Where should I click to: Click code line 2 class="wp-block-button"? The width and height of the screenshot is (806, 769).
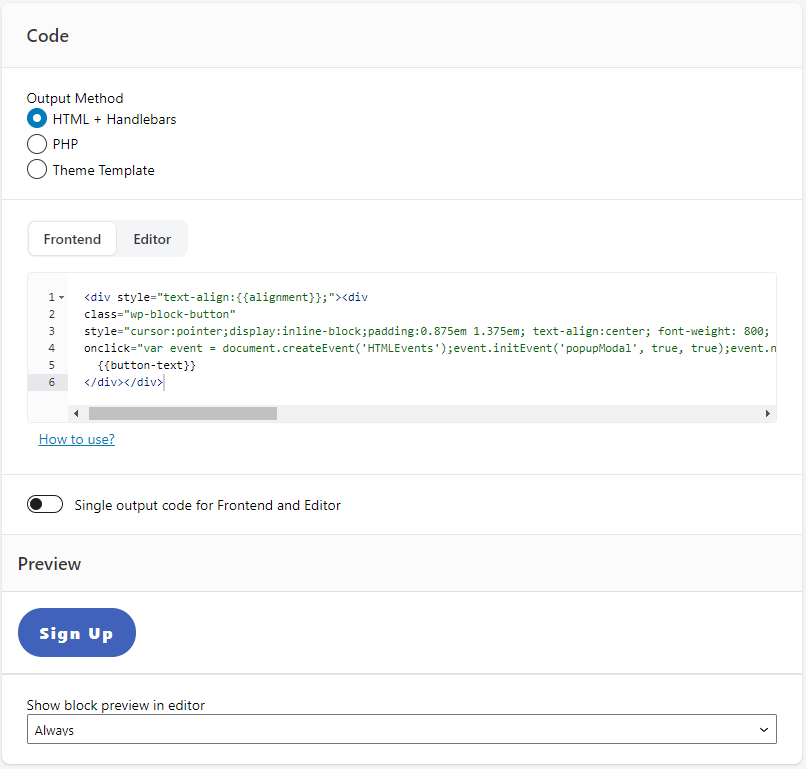pyautogui.click(x=160, y=314)
